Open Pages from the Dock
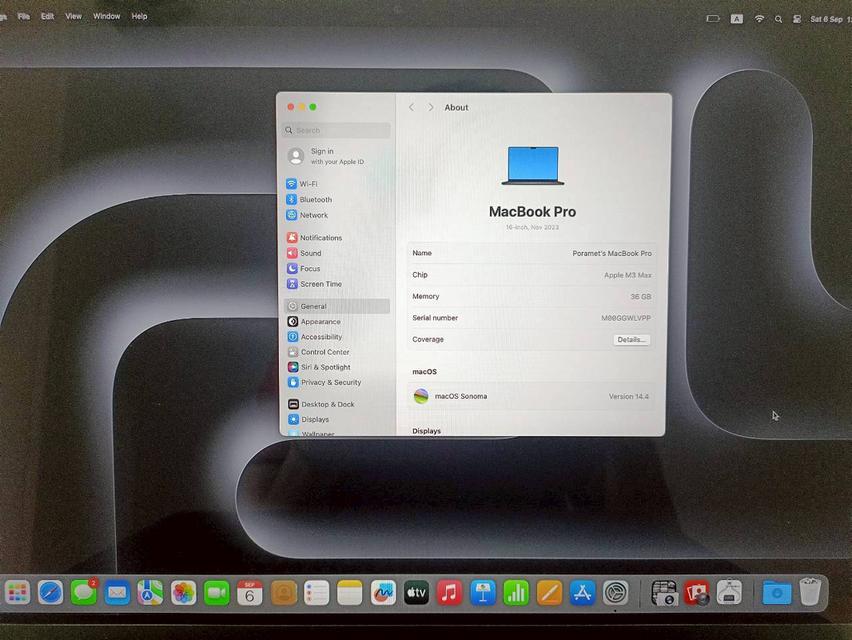 coord(549,593)
